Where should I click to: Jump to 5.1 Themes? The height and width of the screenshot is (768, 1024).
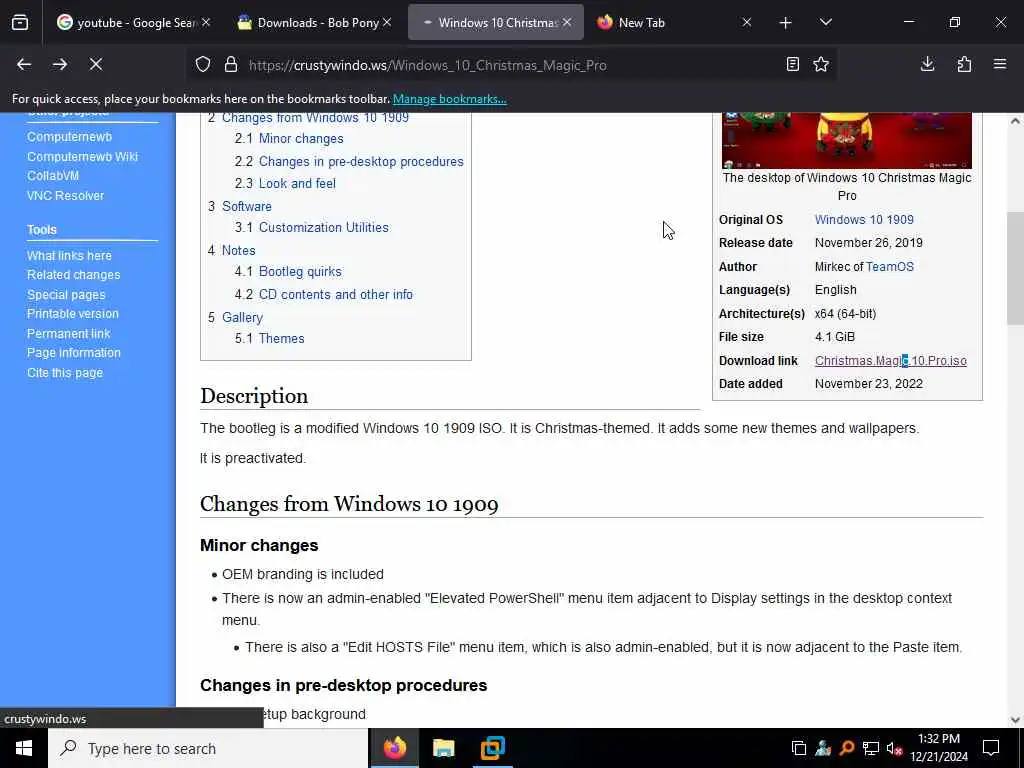tap(269, 338)
